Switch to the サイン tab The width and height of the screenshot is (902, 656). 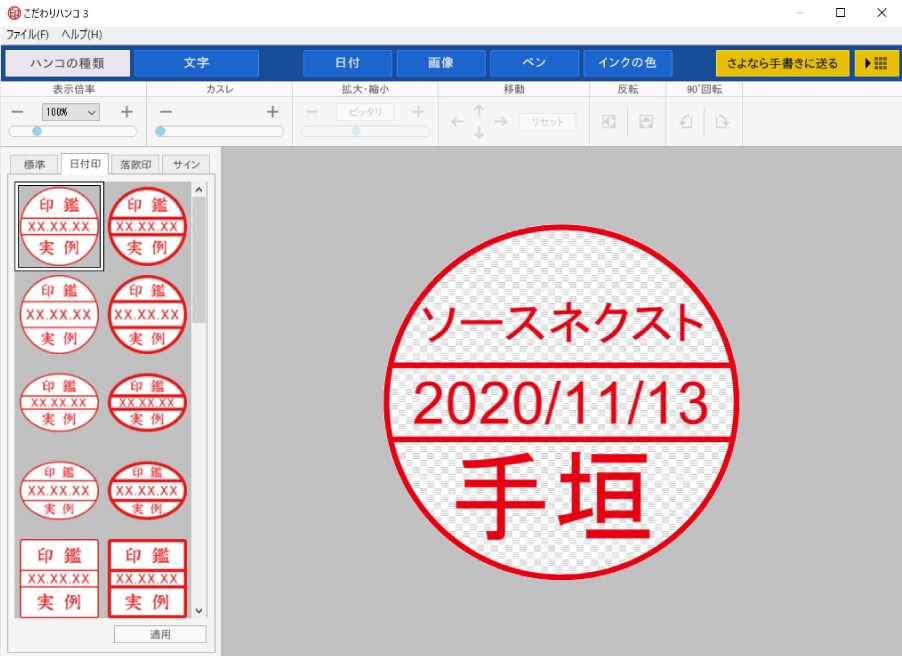[x=186, y=165]
